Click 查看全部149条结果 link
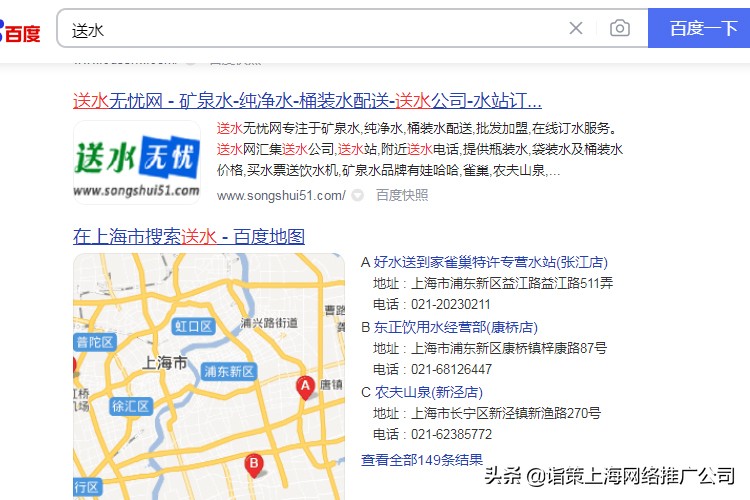 (422, 460)
